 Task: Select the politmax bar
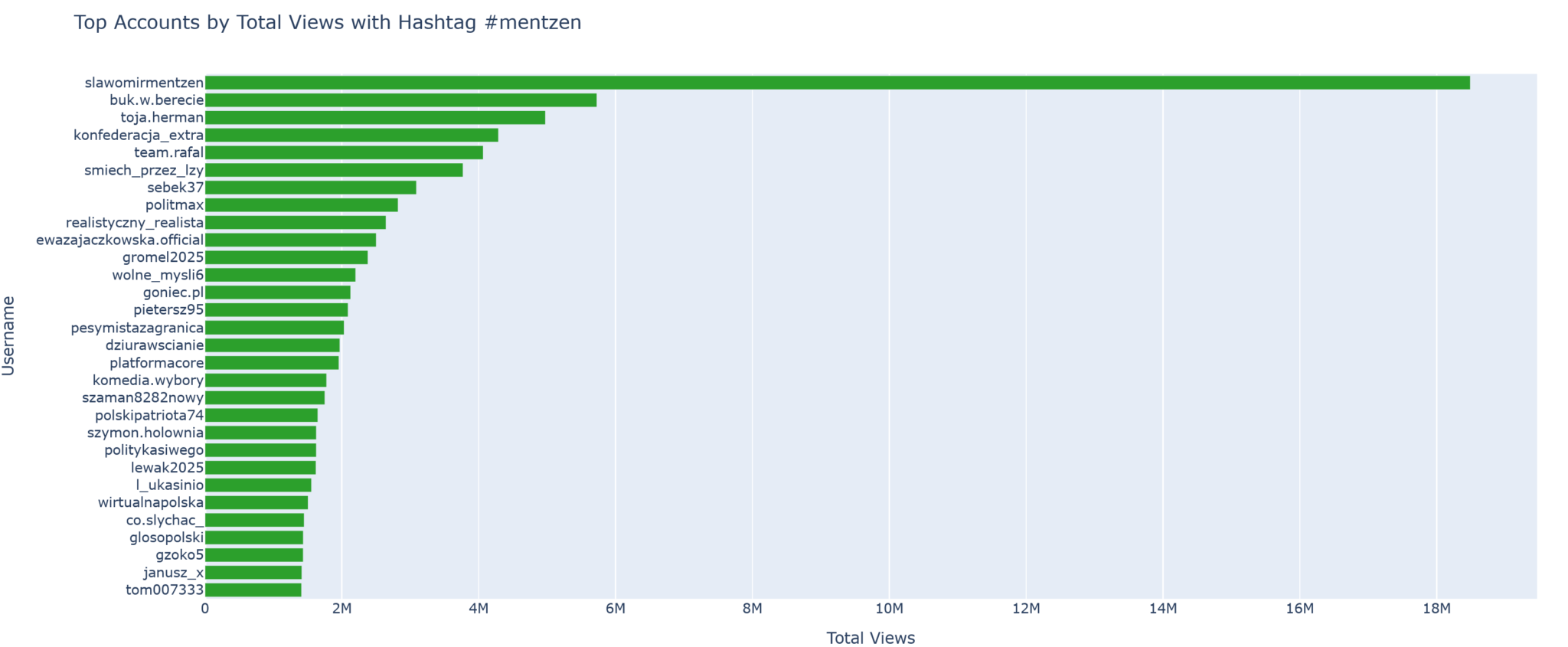point(301,205)
